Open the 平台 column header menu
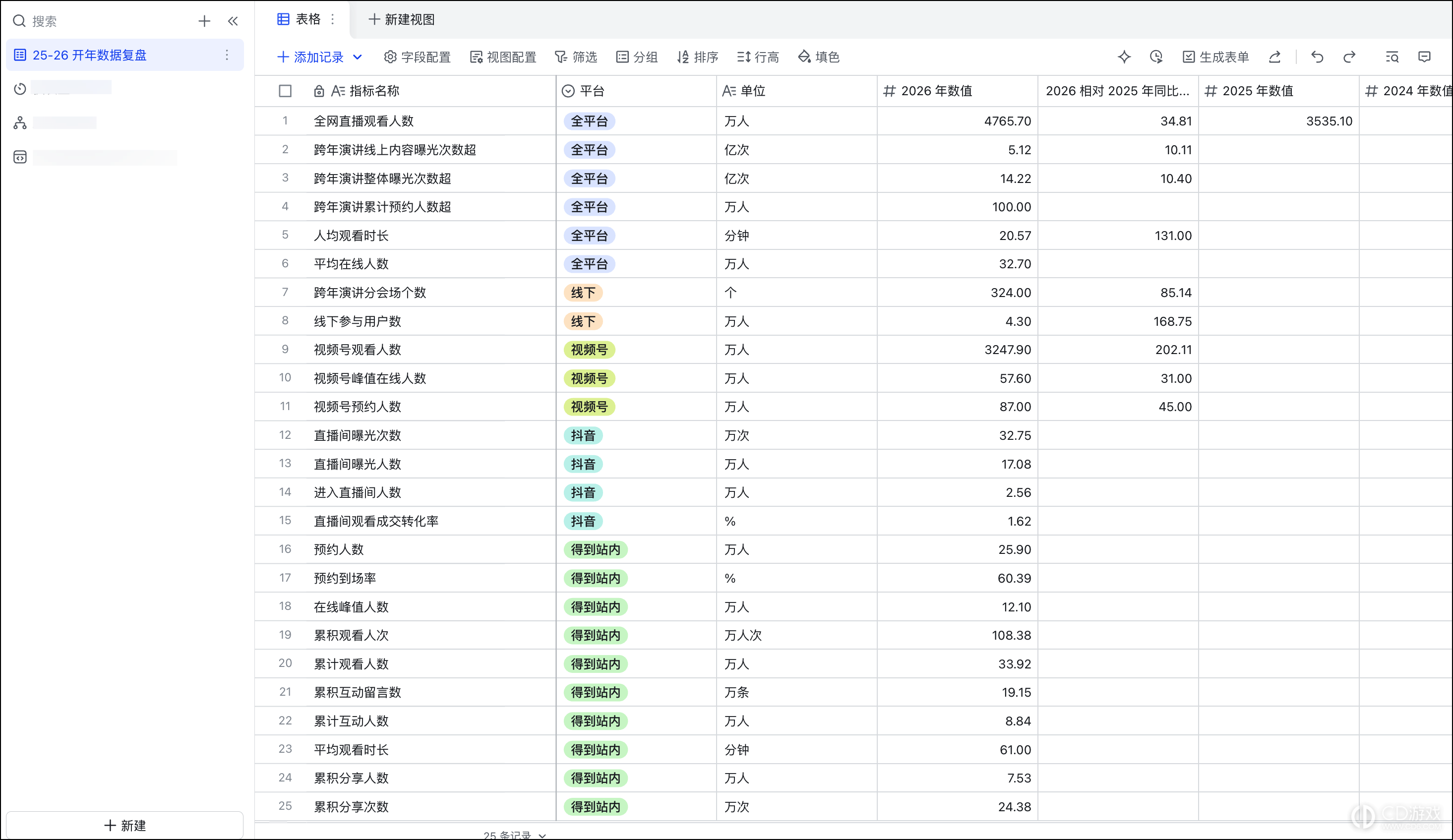Image resolution: width=1453 pixels, height=840 pixels. (636, 91)
